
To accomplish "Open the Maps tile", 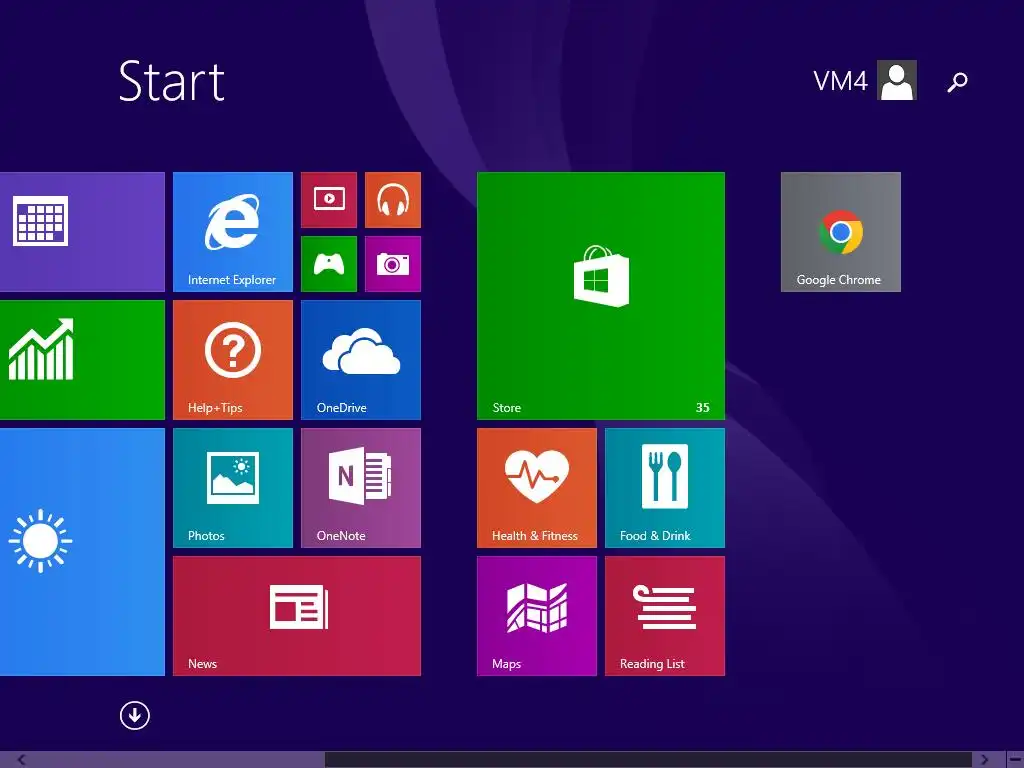I will tap(537, 616).
